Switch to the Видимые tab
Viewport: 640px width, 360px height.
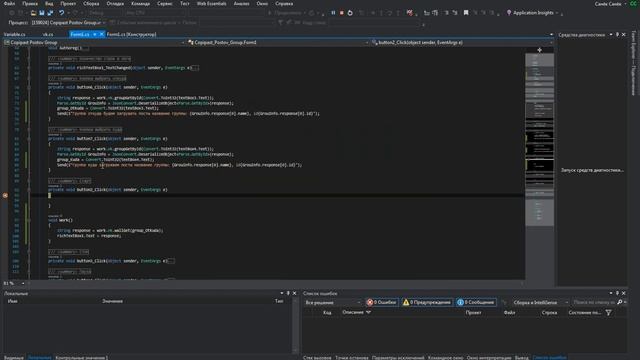[x=14, y=358]
